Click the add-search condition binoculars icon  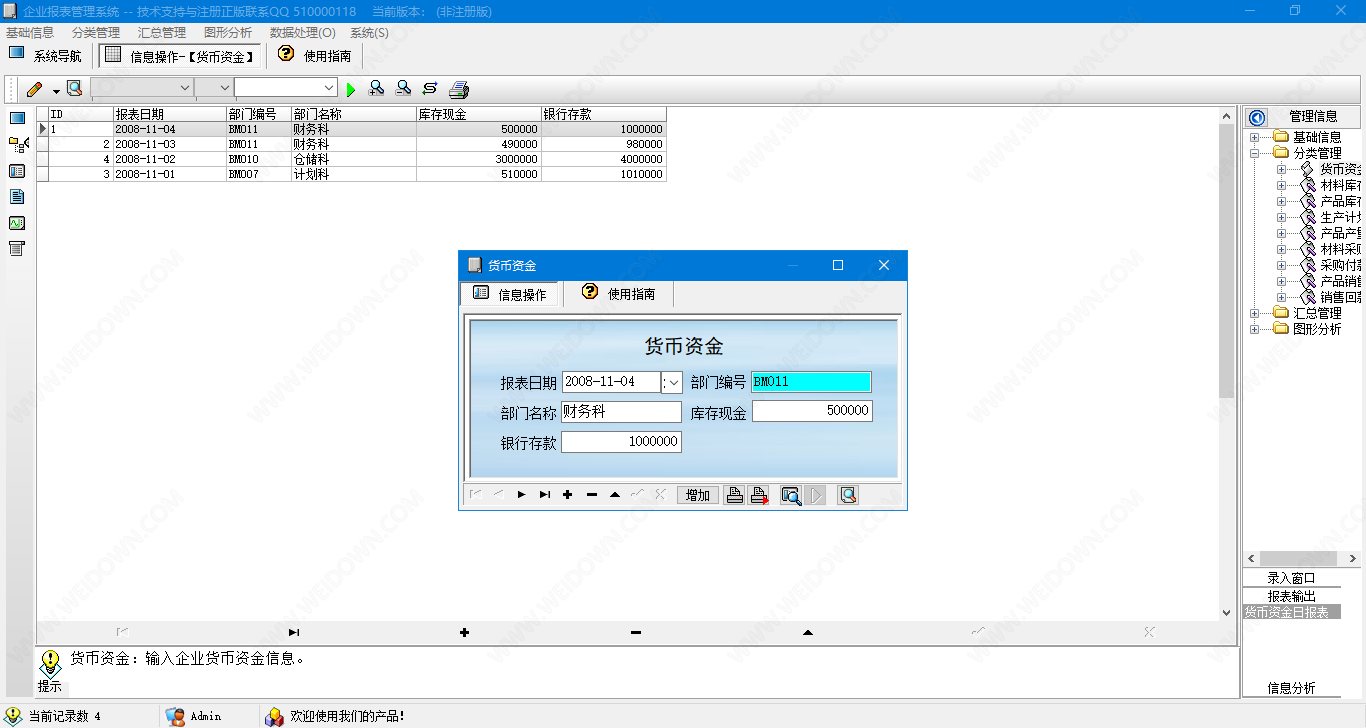[376, 88]
